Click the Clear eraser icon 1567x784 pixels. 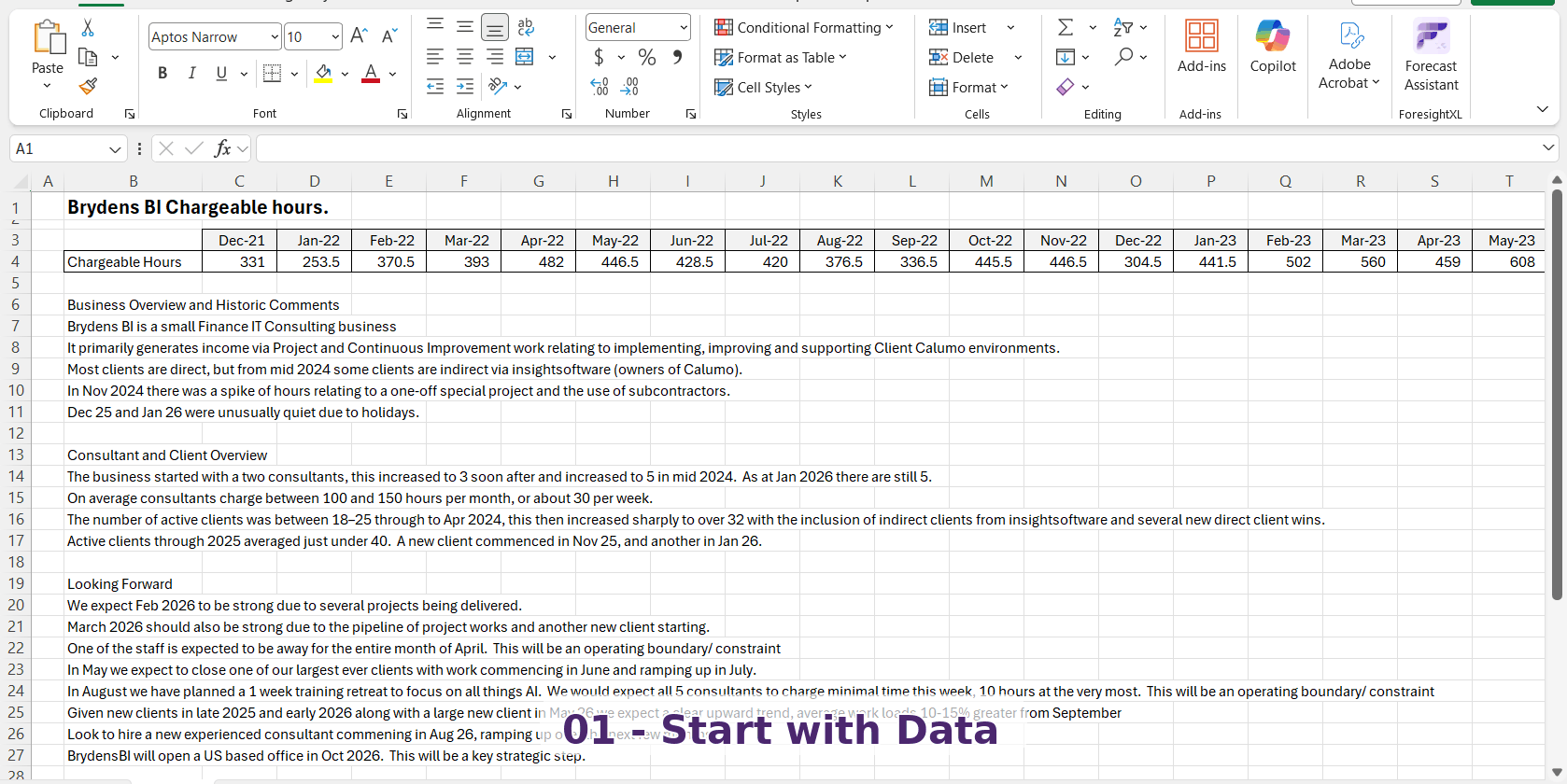point(1066,87)
